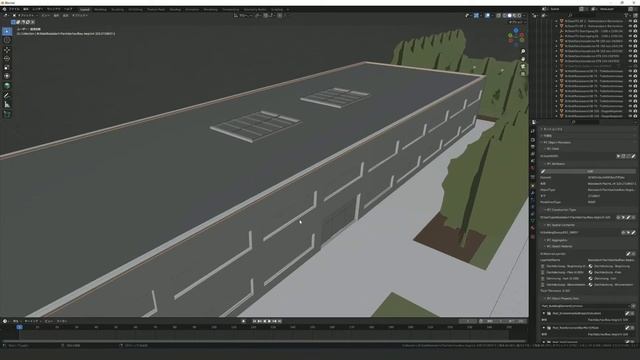
Task: Click the navigation axis gizmo
Action: point(516,36)
